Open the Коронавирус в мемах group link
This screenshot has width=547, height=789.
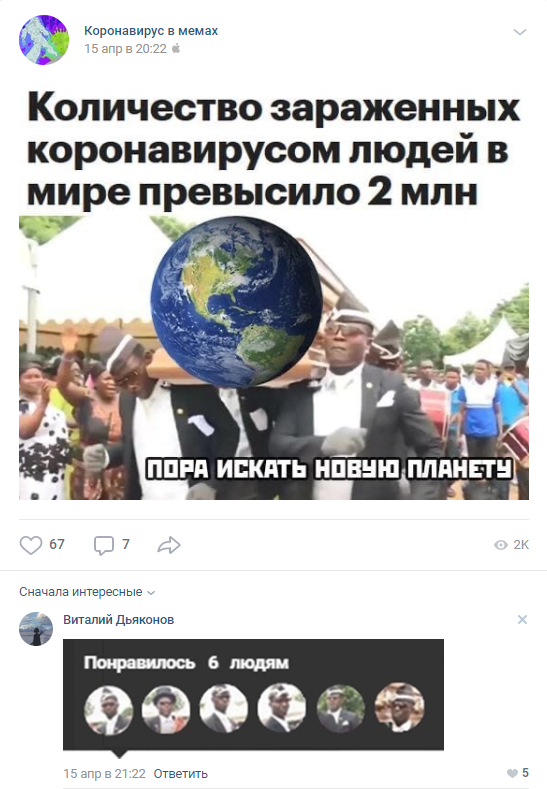tap(151, 31)
